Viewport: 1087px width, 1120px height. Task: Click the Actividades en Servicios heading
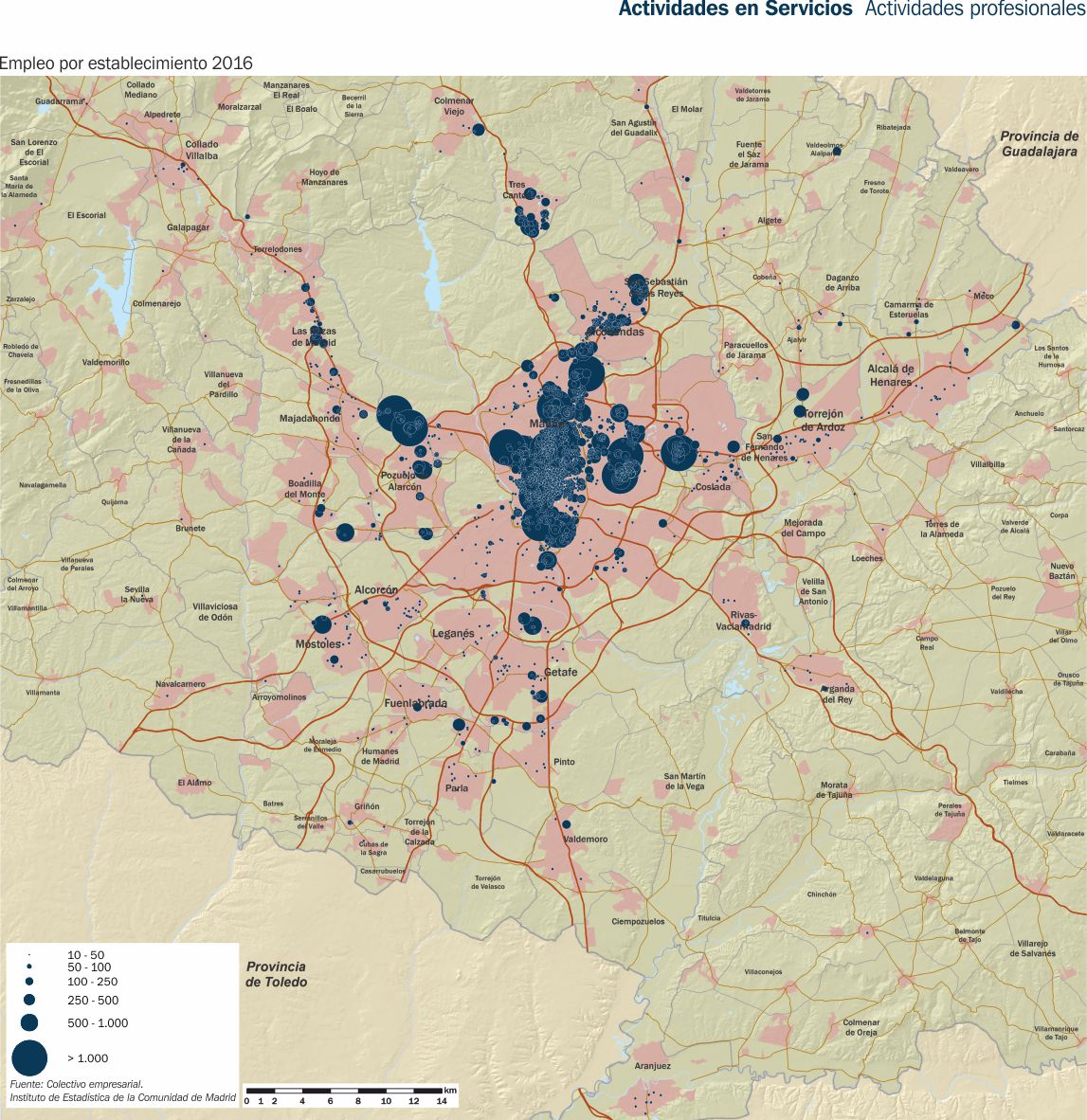pyautogui.click(x=734, y=9)
